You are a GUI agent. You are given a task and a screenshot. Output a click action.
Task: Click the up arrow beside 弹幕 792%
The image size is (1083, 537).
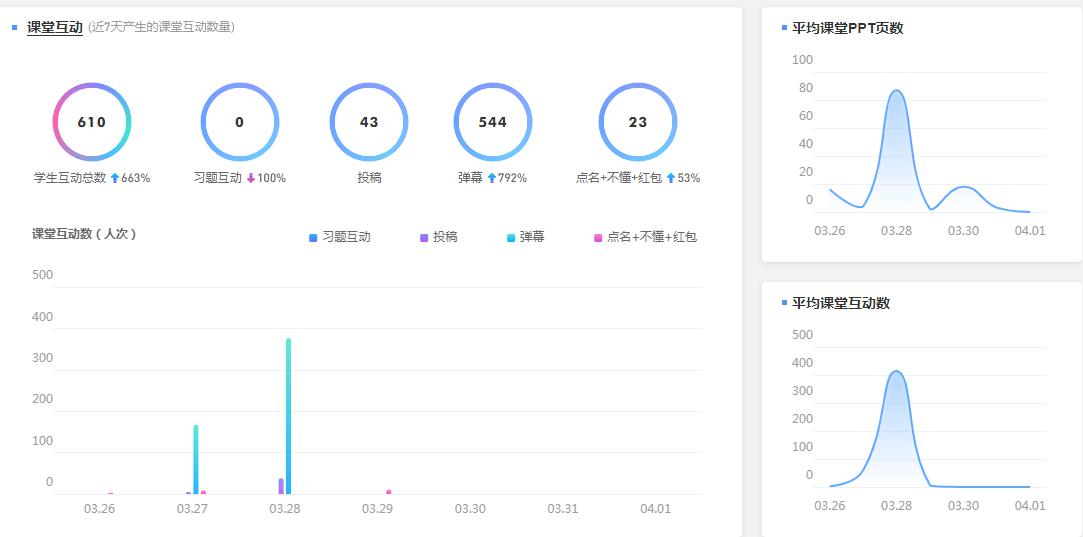click(x=492, y=178)
